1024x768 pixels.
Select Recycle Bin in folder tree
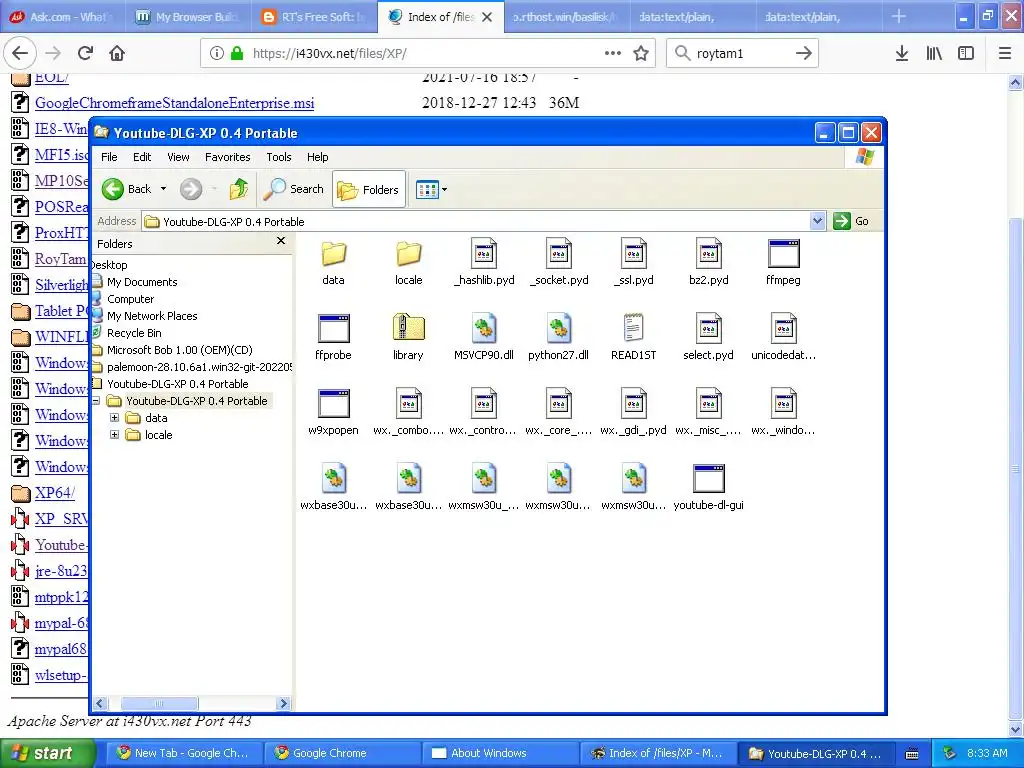point(134,333)
